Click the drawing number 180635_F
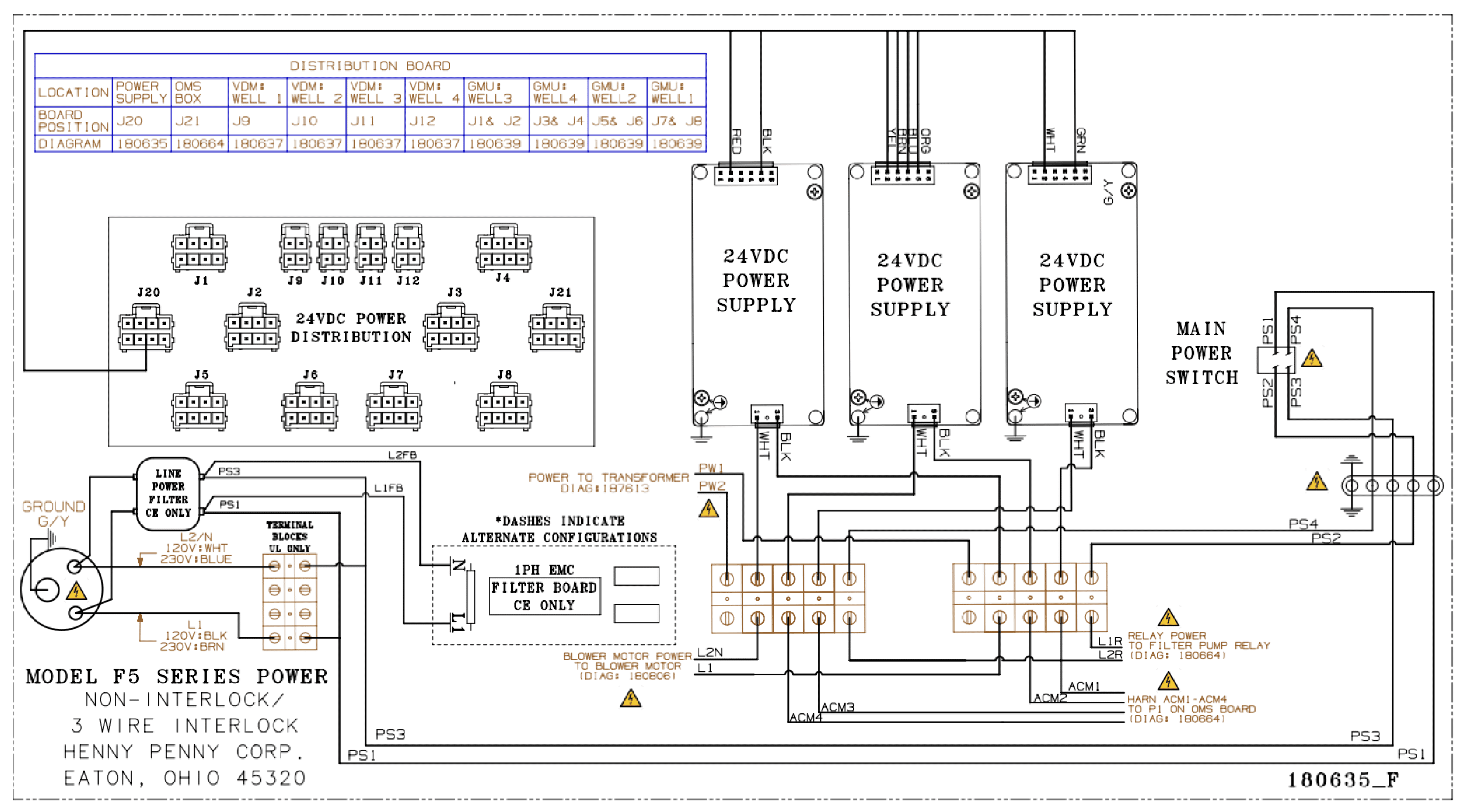This screenshot has height=812, width=1462. pos(1343,780)
